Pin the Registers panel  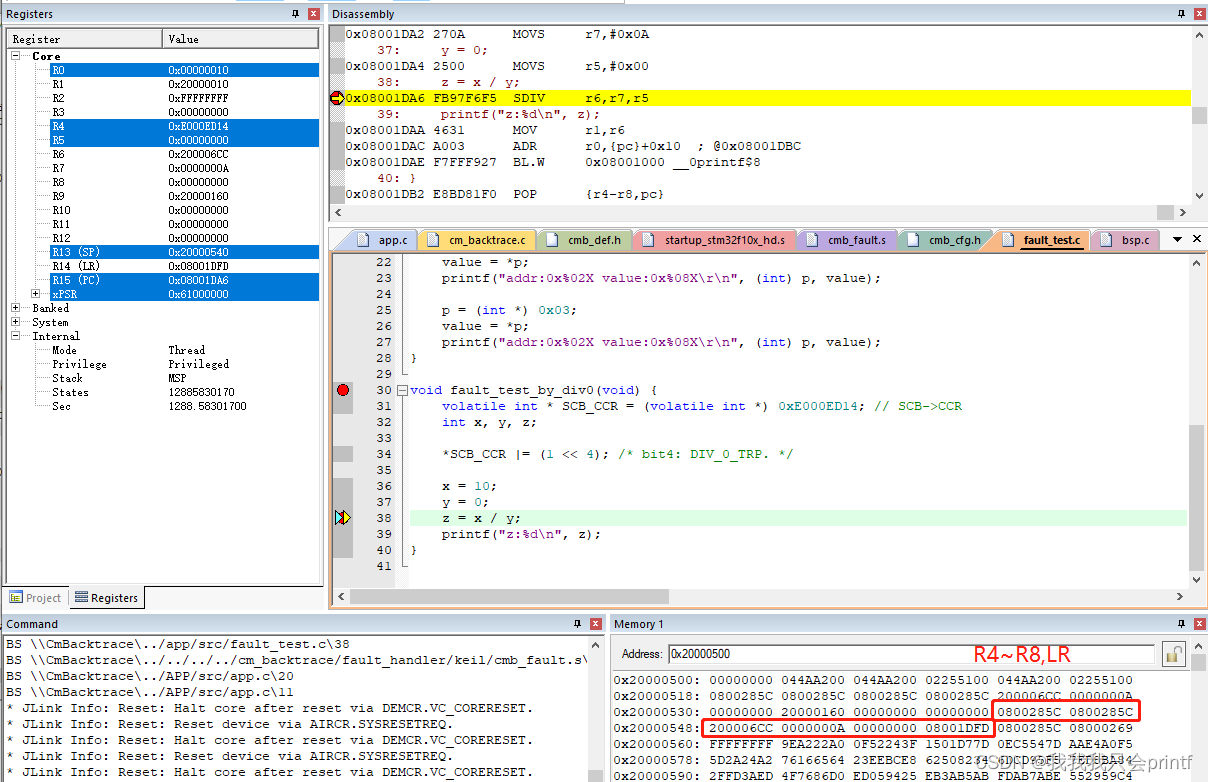(x=295, y=14)
